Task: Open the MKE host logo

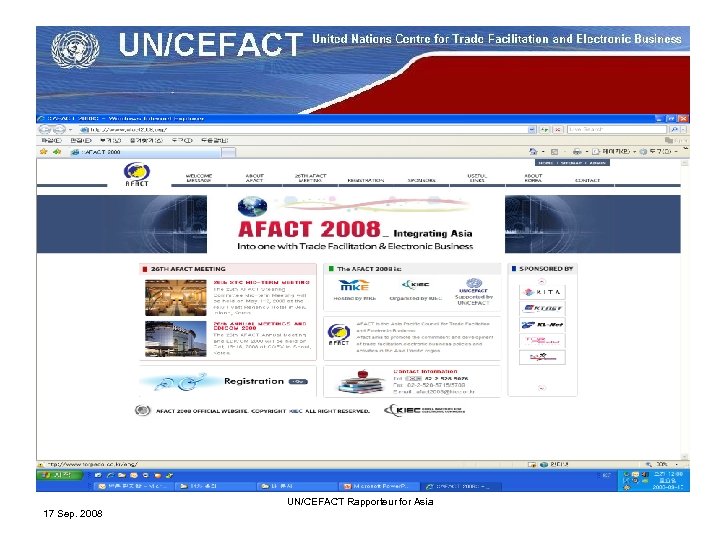Action: coord(354,286)
